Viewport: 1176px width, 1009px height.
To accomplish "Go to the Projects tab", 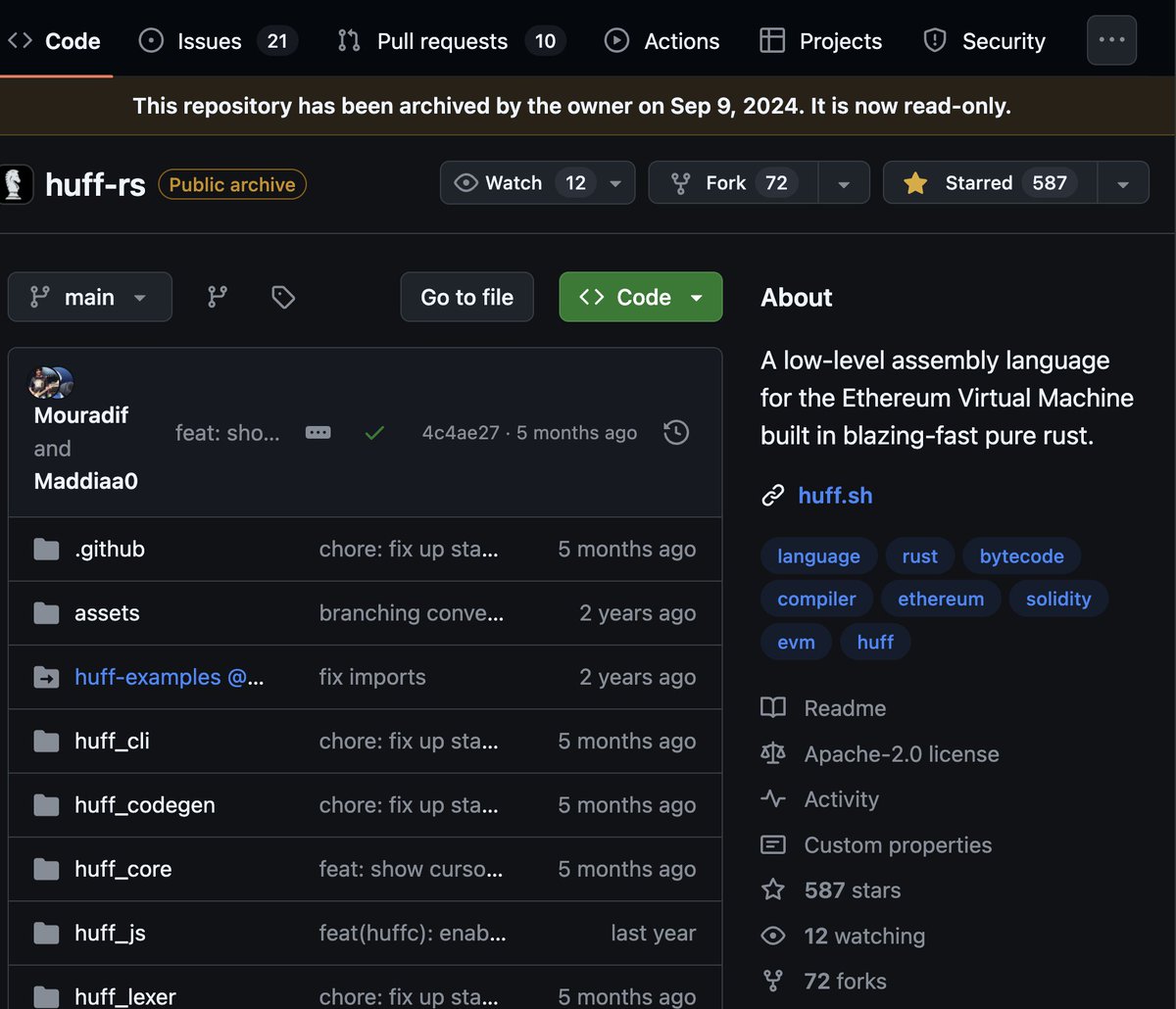I will pos(821,41).
